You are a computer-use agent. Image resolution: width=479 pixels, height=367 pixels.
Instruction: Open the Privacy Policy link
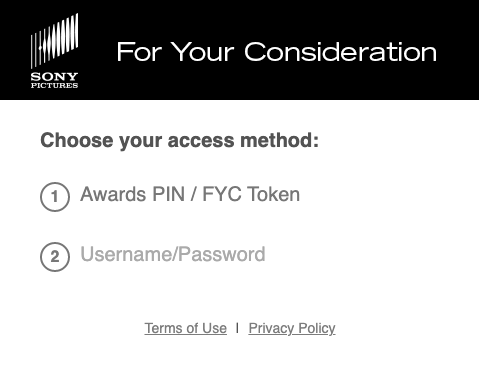click(x=292, y=329)
